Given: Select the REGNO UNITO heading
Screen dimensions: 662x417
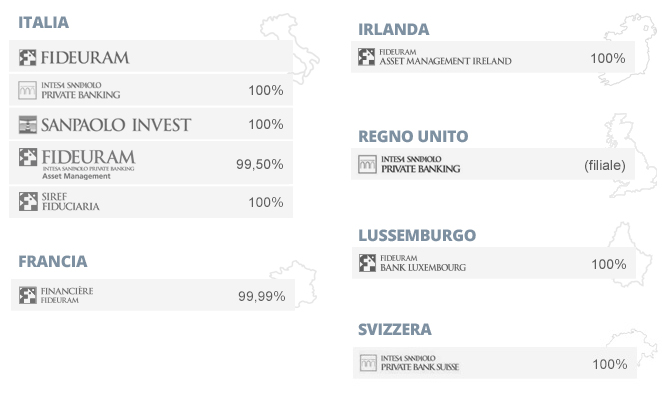Looking at the screenshot, I should (413, 136).
